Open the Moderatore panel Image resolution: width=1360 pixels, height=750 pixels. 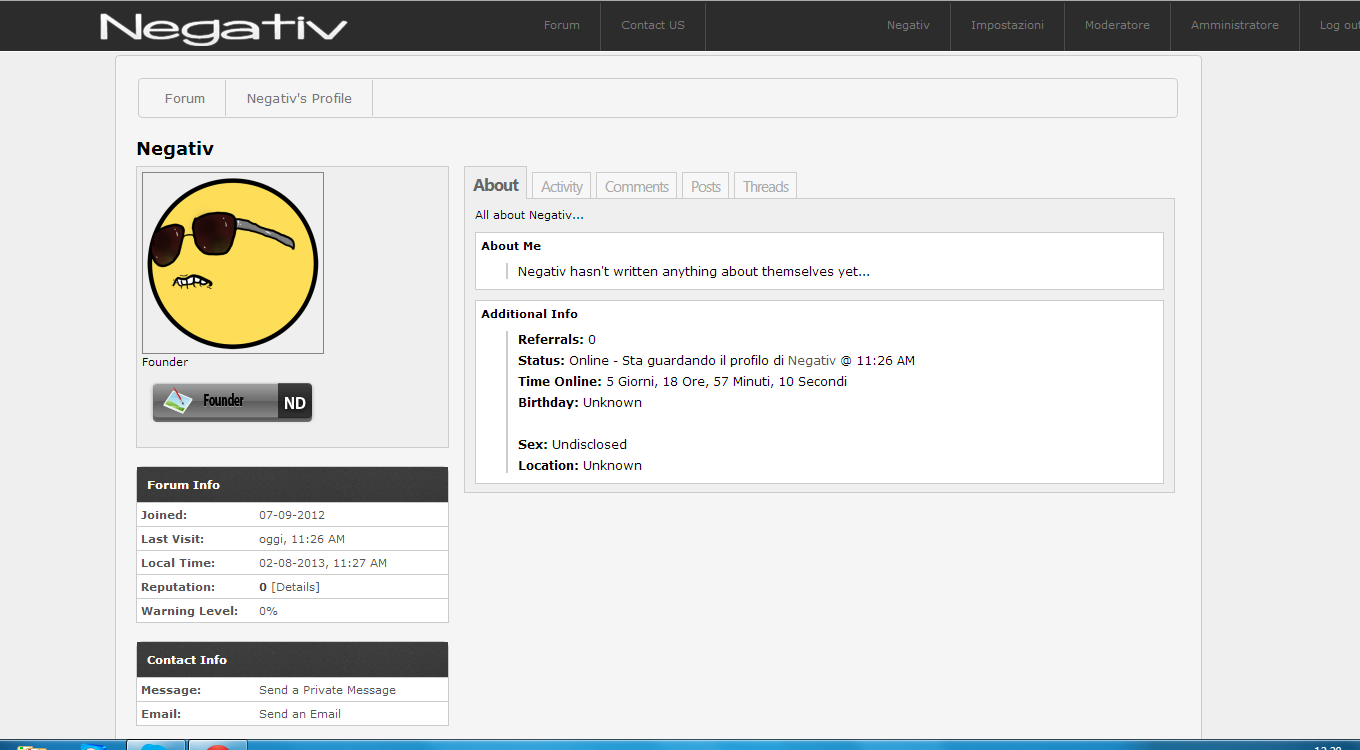[x=1117, y=26]
